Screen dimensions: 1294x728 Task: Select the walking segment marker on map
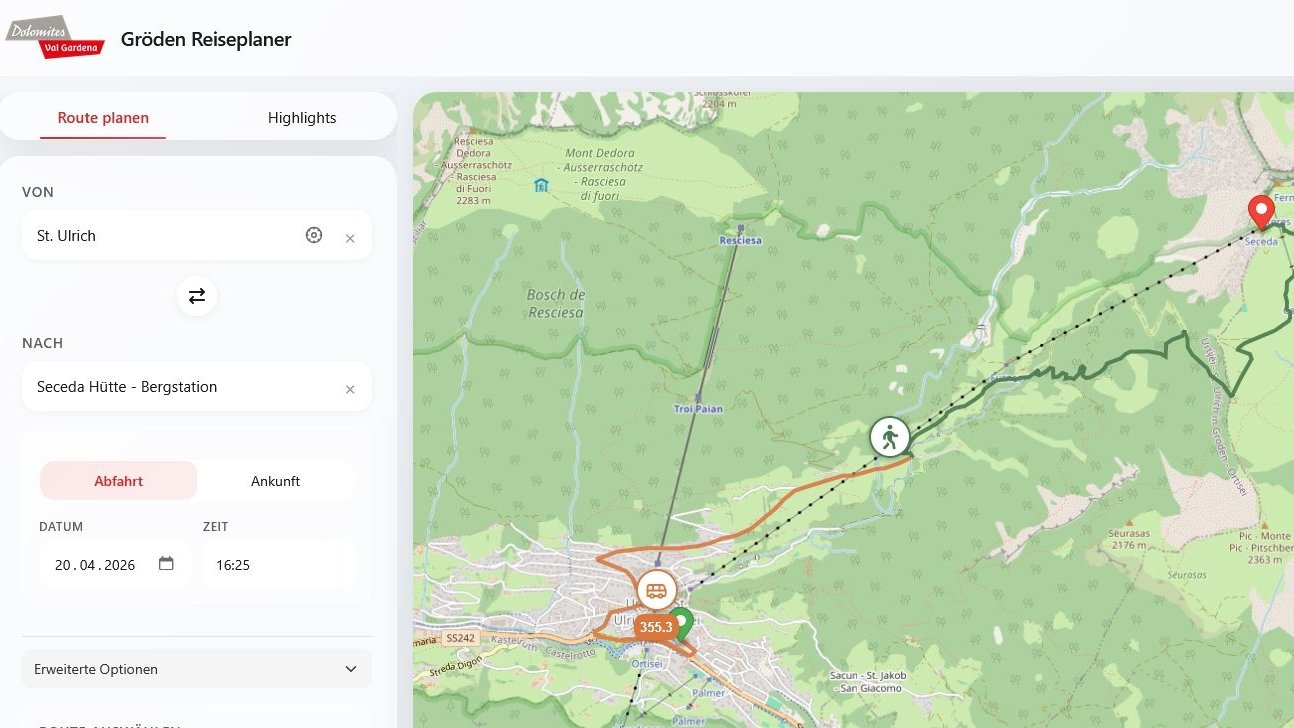(889, 437)
